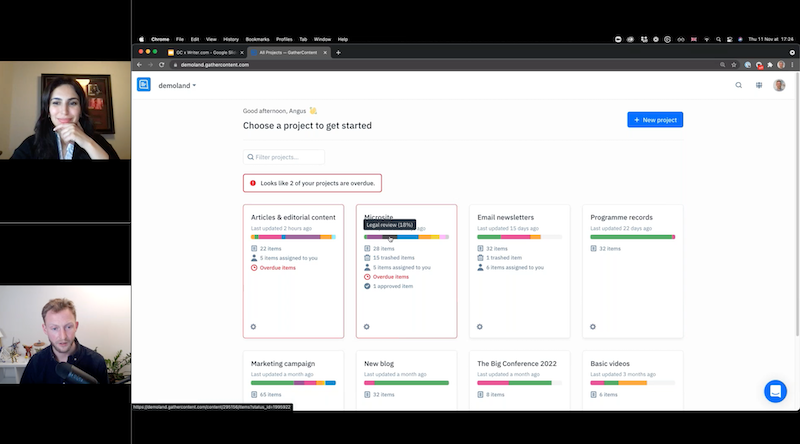
Task: Click the browser back arrow
Action: [139, 65]
